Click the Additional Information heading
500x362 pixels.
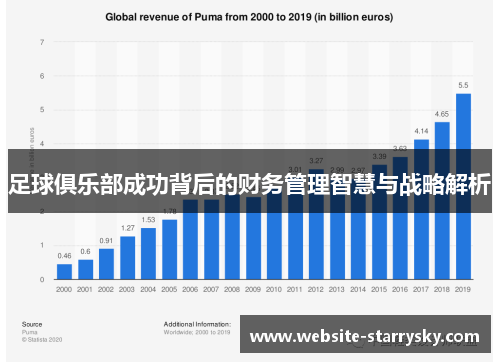(x=197, y=324)
